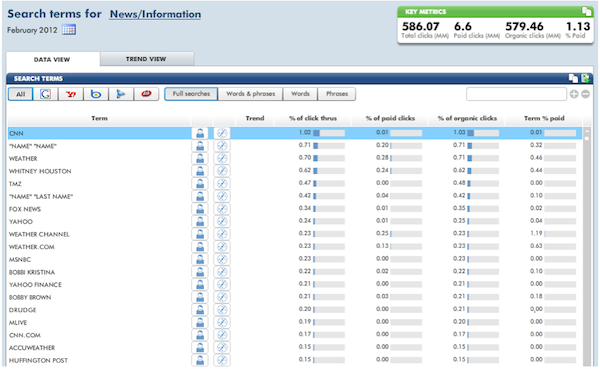The width and height of the screenshot is (600, 369).
Task: Open the compass icon for WHITNEY HOUSTON
Action: coord(222,171)
